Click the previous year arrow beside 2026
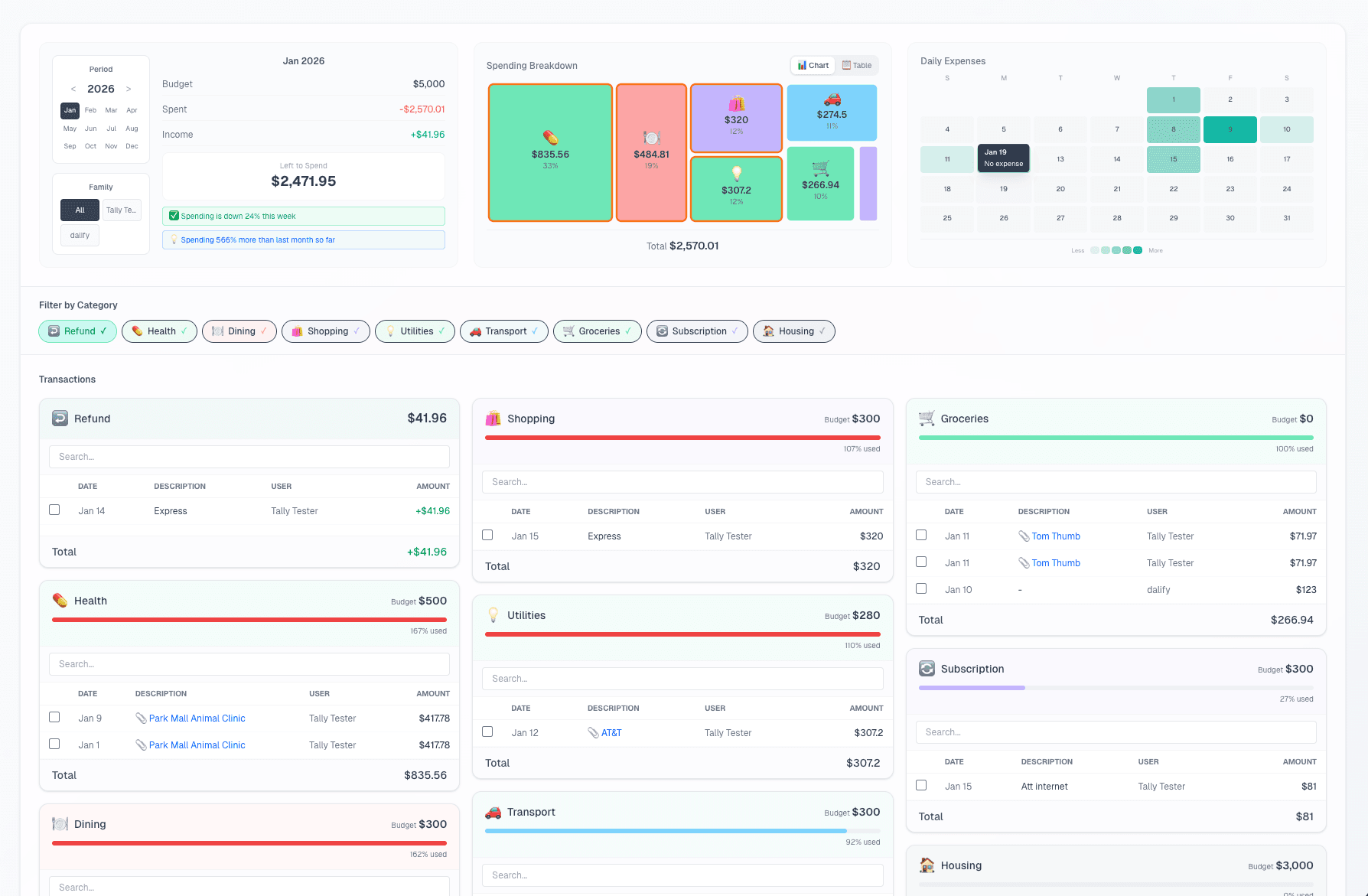This screenshot has height=896, width=1368. (x=73, y=89)
